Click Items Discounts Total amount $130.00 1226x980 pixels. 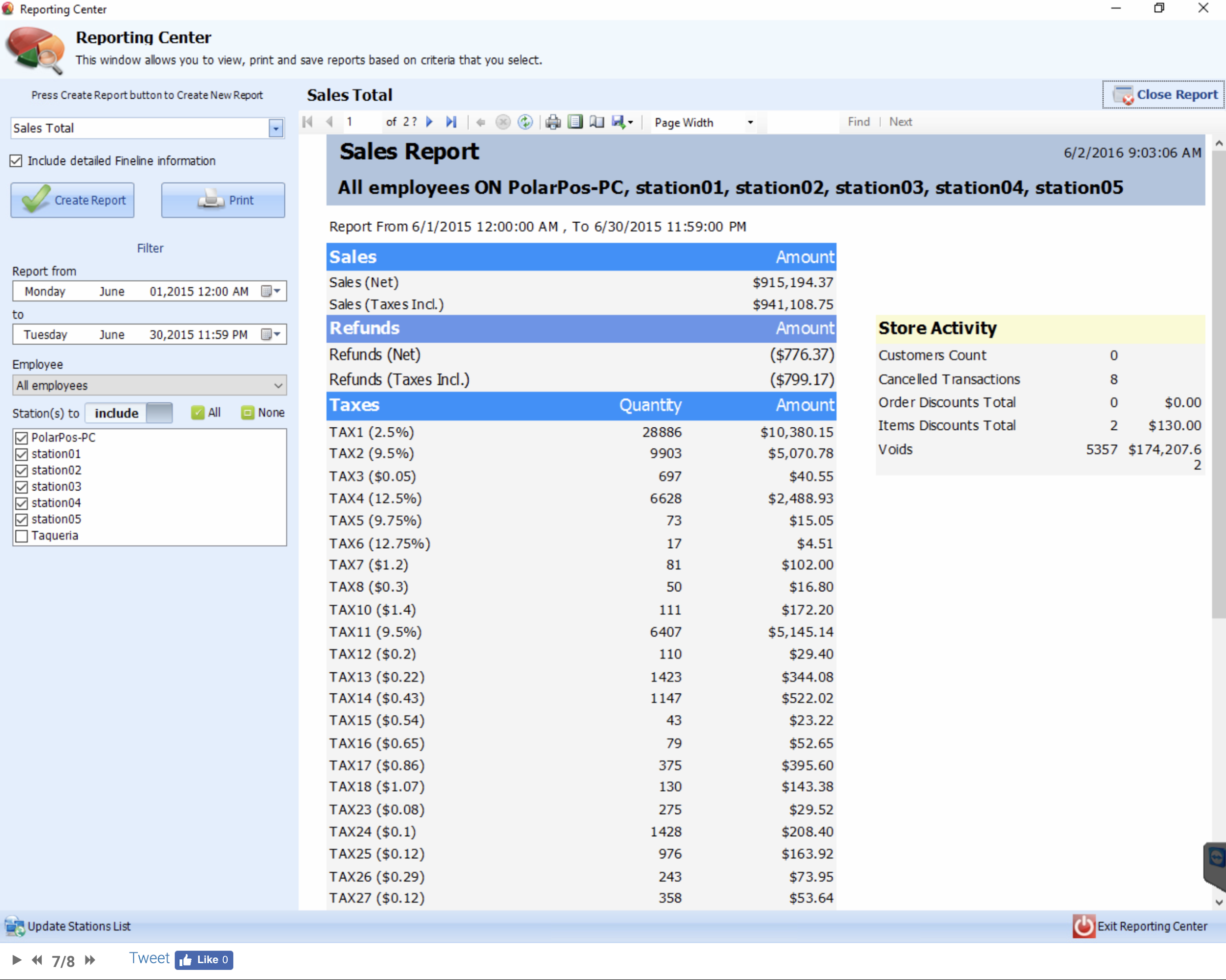[1174, 426]
